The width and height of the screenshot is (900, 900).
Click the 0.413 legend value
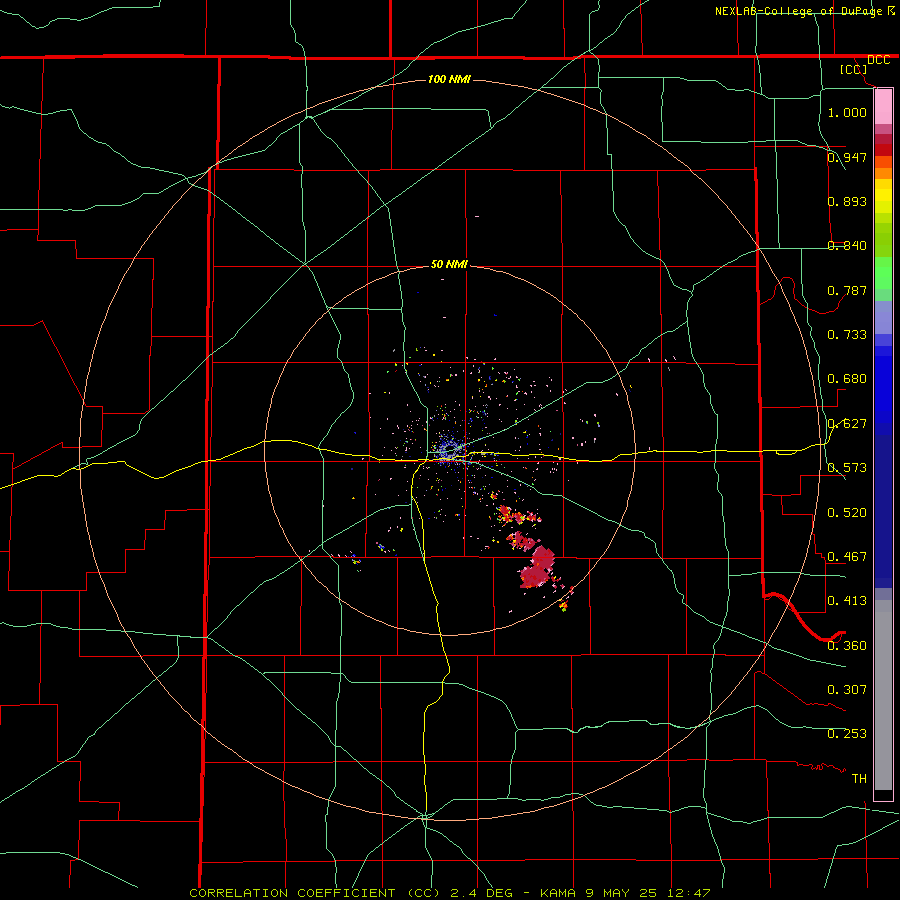click(847, 601)
